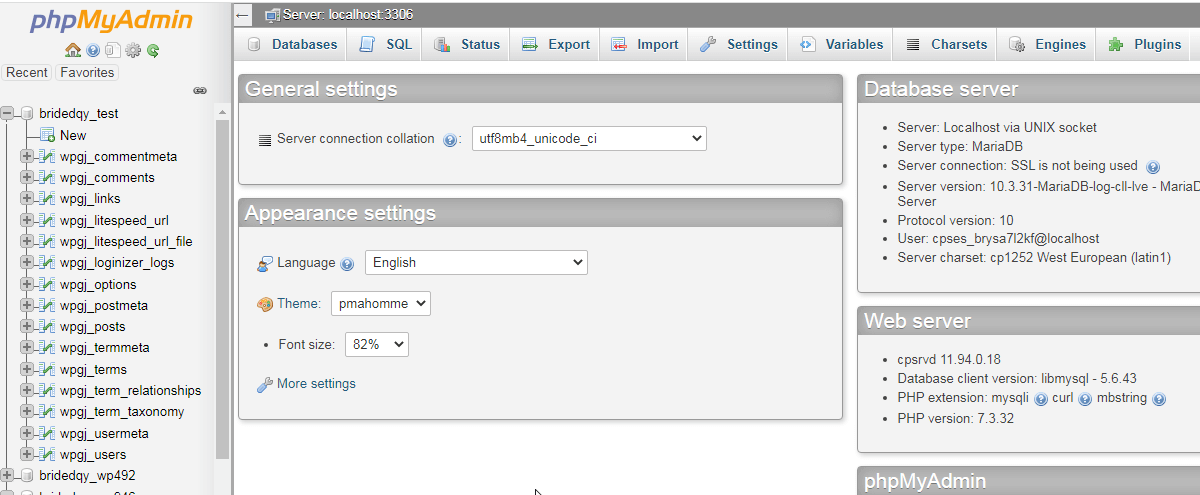Viewport: 1200px width, 495px height.
Task: Open the Settings tab
Action: coord(739,44)
